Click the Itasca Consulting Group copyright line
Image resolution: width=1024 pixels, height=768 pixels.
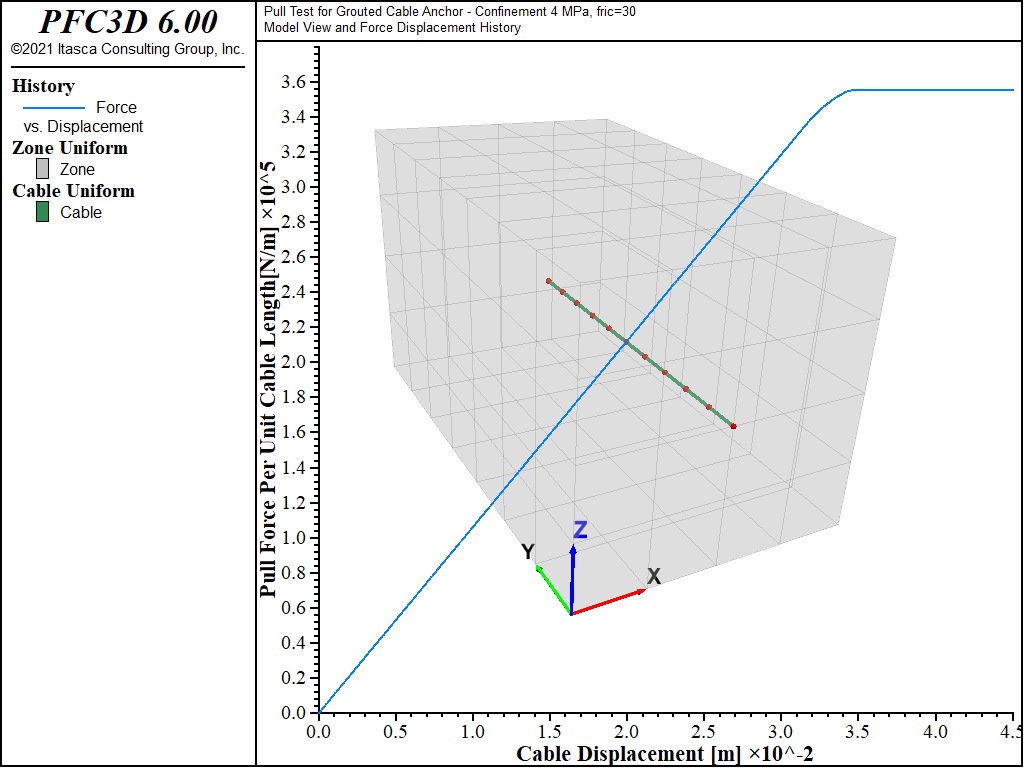point(128,50)
